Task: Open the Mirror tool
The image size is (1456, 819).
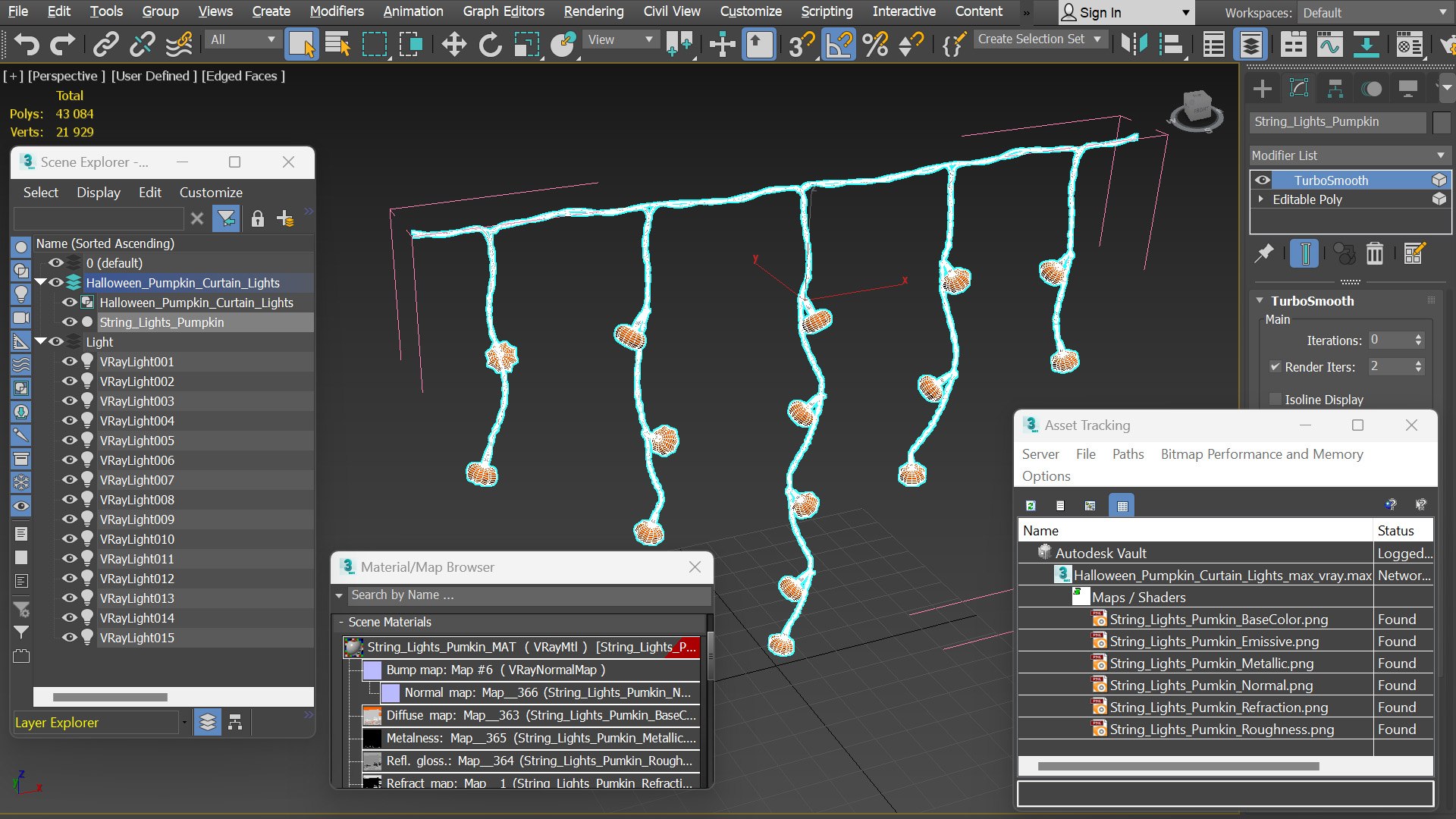Action: [1134, 45]
